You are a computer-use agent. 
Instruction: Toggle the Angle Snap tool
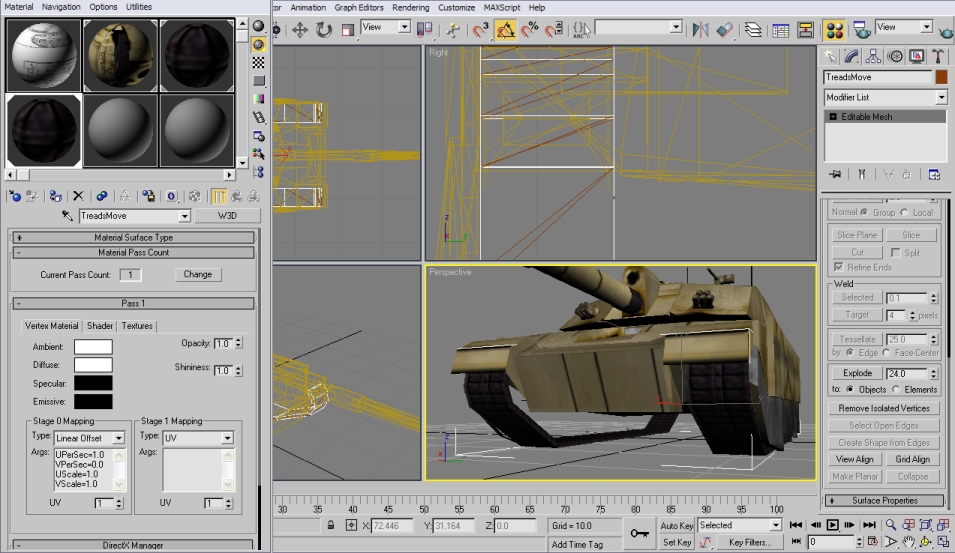pyautogui.click(x=508, y=30)
